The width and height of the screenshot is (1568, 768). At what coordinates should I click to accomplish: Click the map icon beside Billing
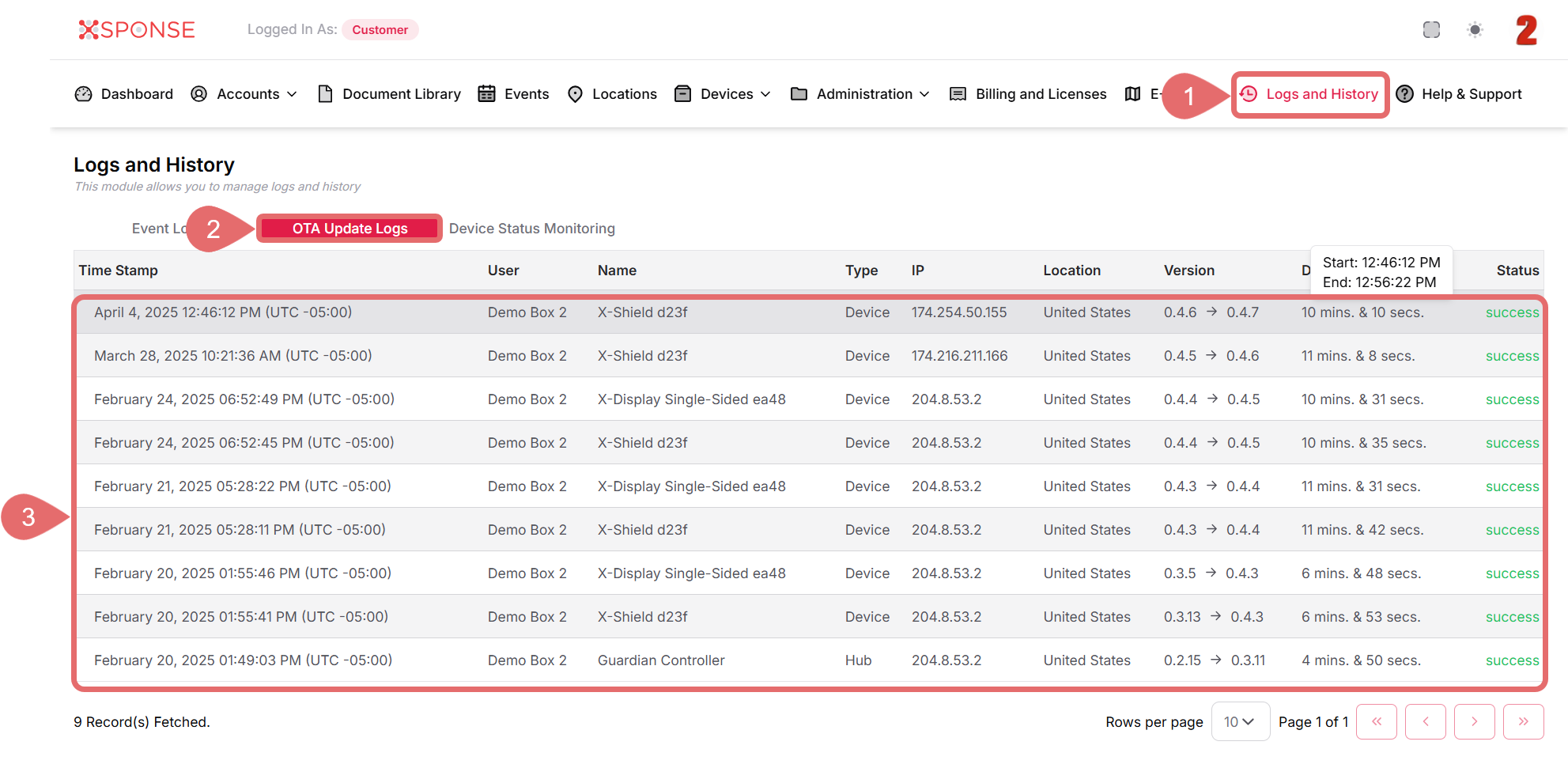coord(1132,94)
